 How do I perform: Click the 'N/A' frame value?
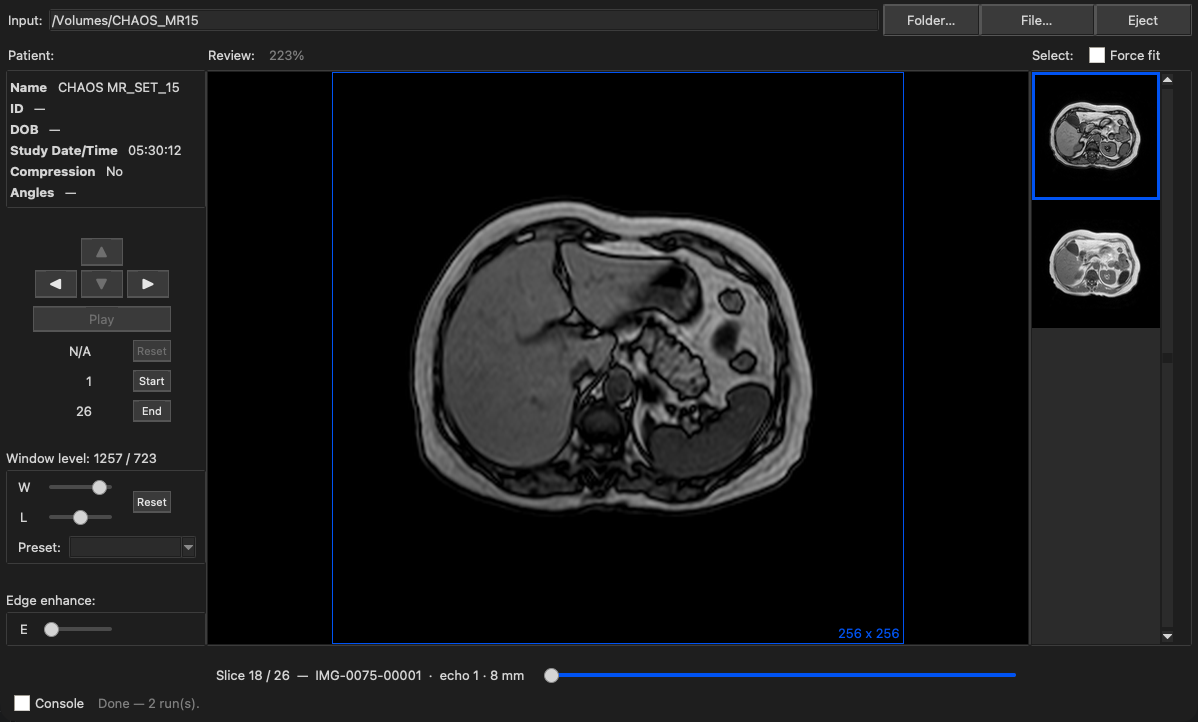[79, 351]
